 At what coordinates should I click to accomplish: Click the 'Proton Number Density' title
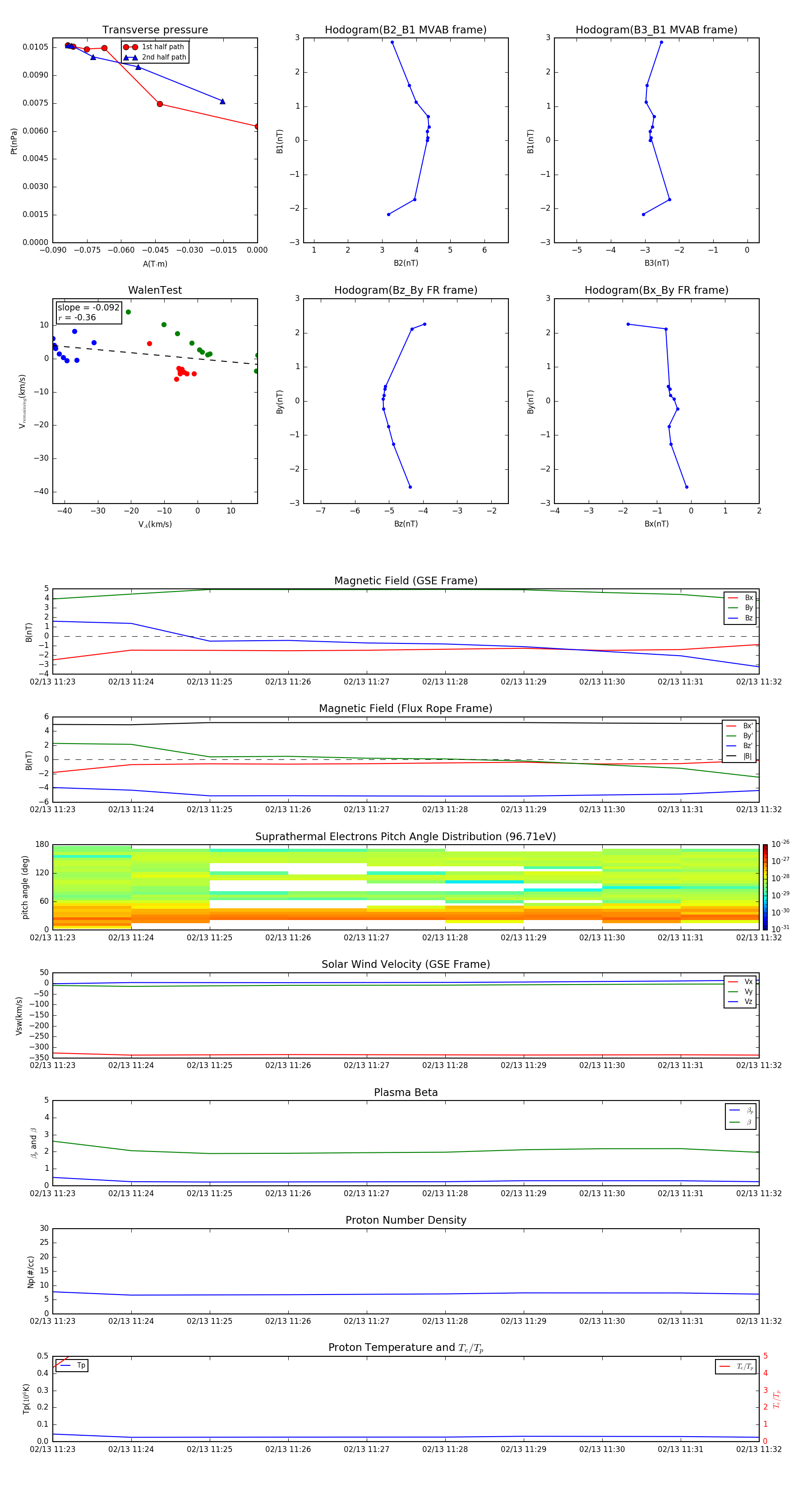point(406,1220)
